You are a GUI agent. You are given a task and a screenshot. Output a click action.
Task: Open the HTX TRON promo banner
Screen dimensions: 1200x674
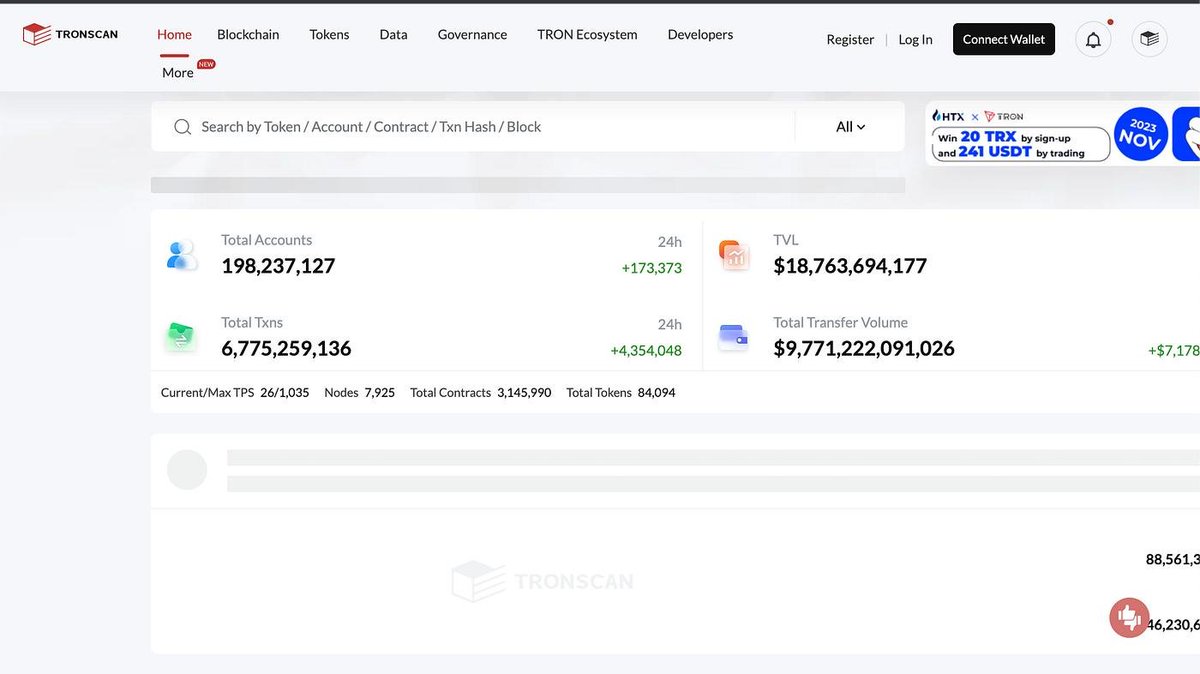[1060, 134]
